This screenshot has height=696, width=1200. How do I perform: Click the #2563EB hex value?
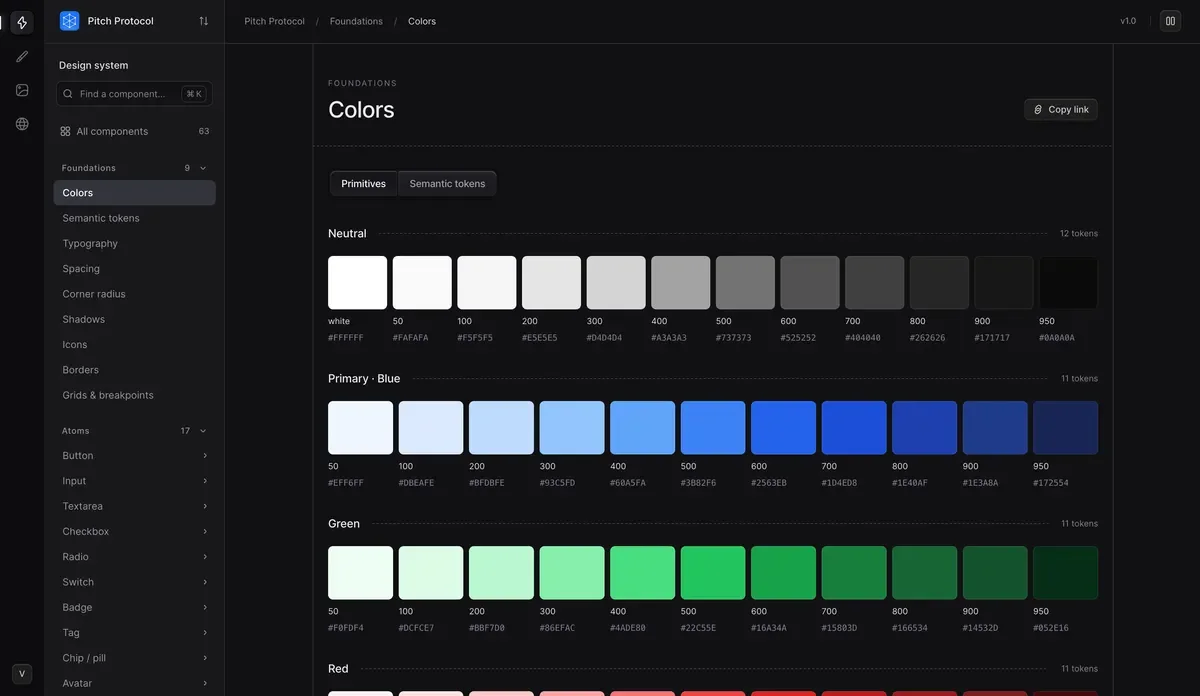tap(769, 483)
